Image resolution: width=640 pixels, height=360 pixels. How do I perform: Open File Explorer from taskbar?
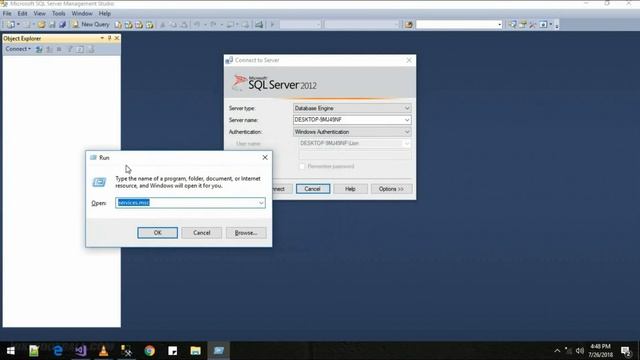point(196,351)
